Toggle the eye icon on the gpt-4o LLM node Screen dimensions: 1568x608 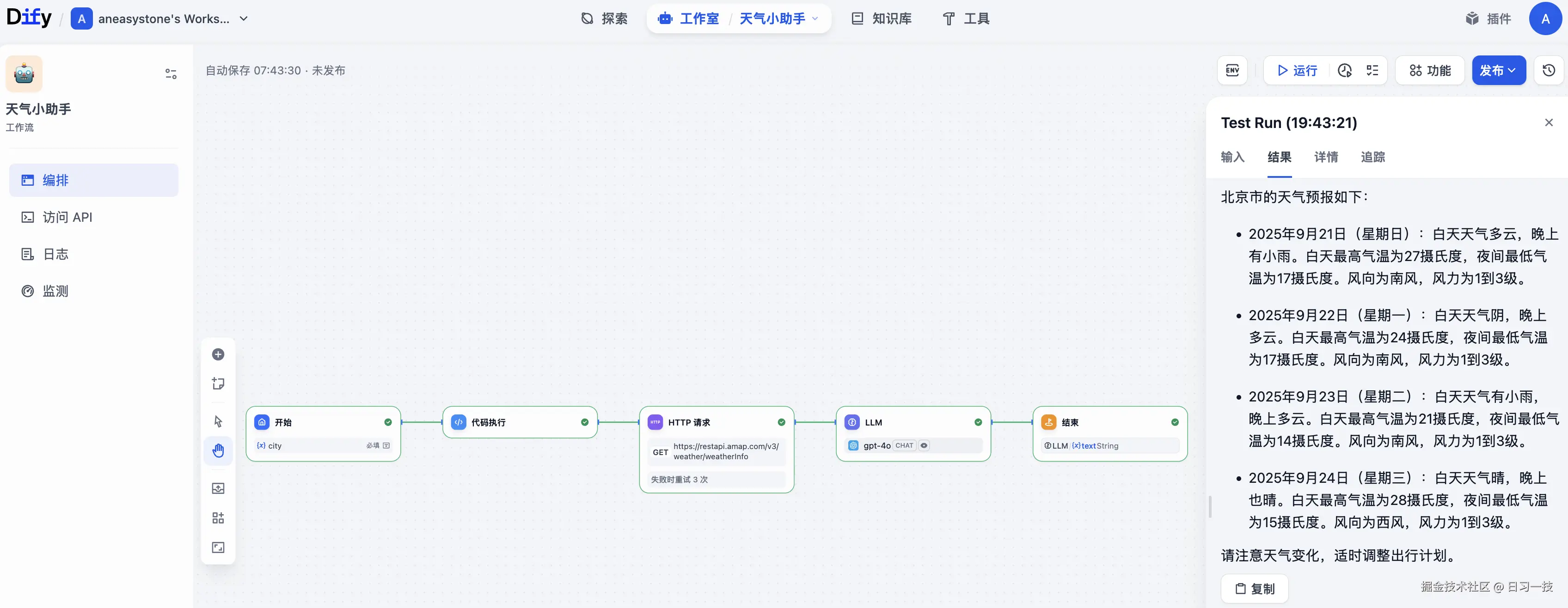pyautogui.click(x=924, y=445)
